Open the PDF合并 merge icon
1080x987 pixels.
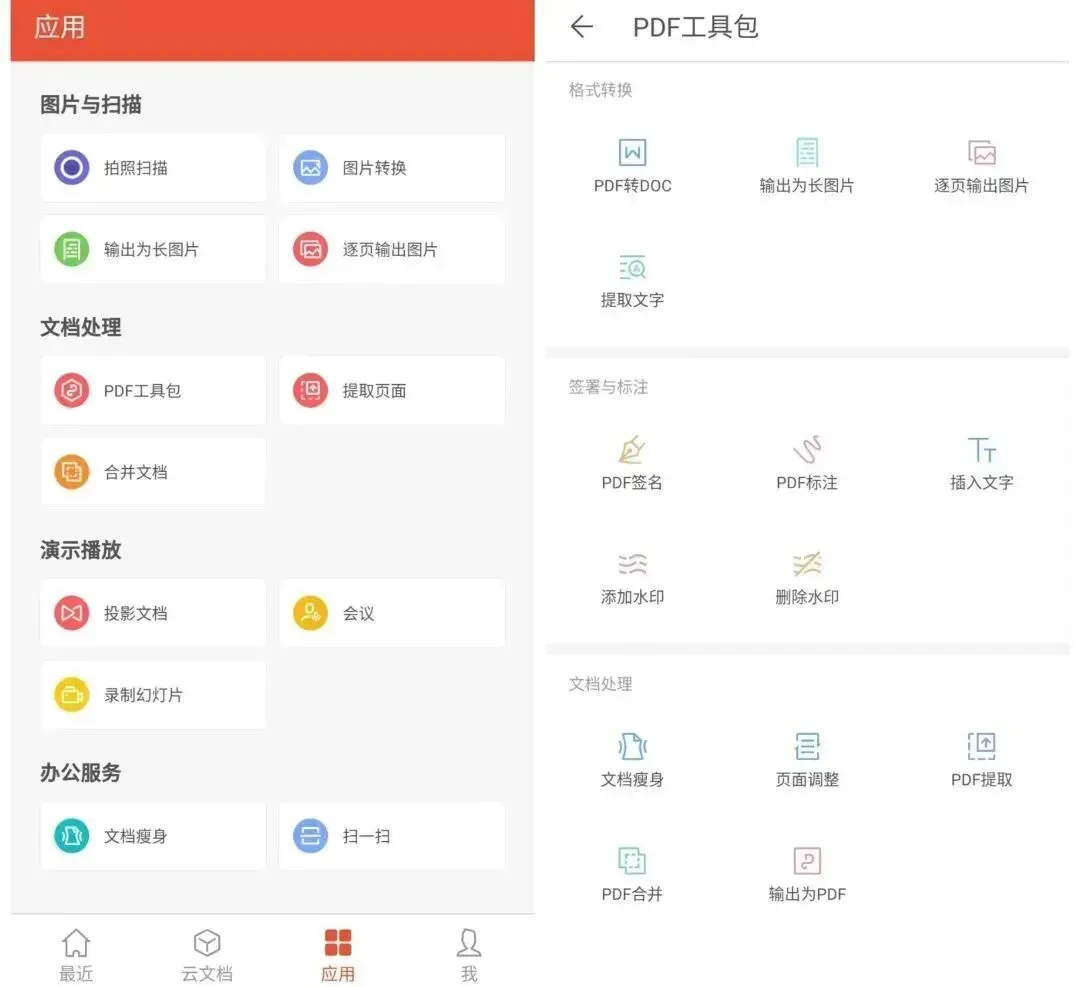(632, 861)
